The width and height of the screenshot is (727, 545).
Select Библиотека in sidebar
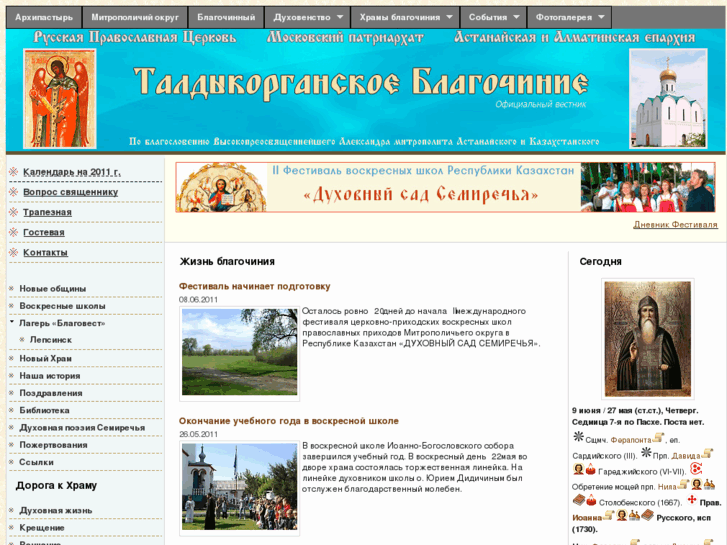tap(44, 410)
